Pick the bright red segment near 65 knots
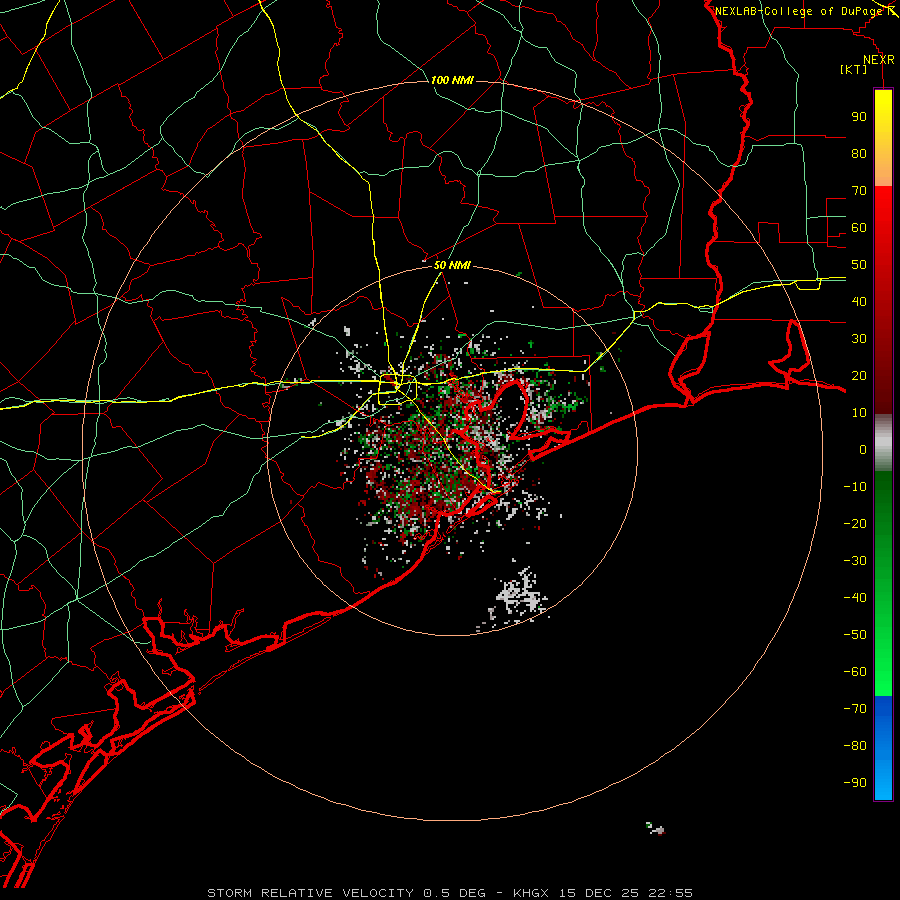The image size is (900, 900). [x=883, y=209]
